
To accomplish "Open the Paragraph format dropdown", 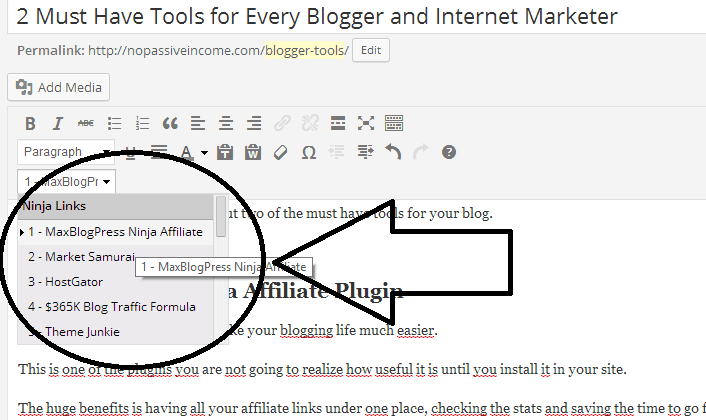I will click(66, 152).
